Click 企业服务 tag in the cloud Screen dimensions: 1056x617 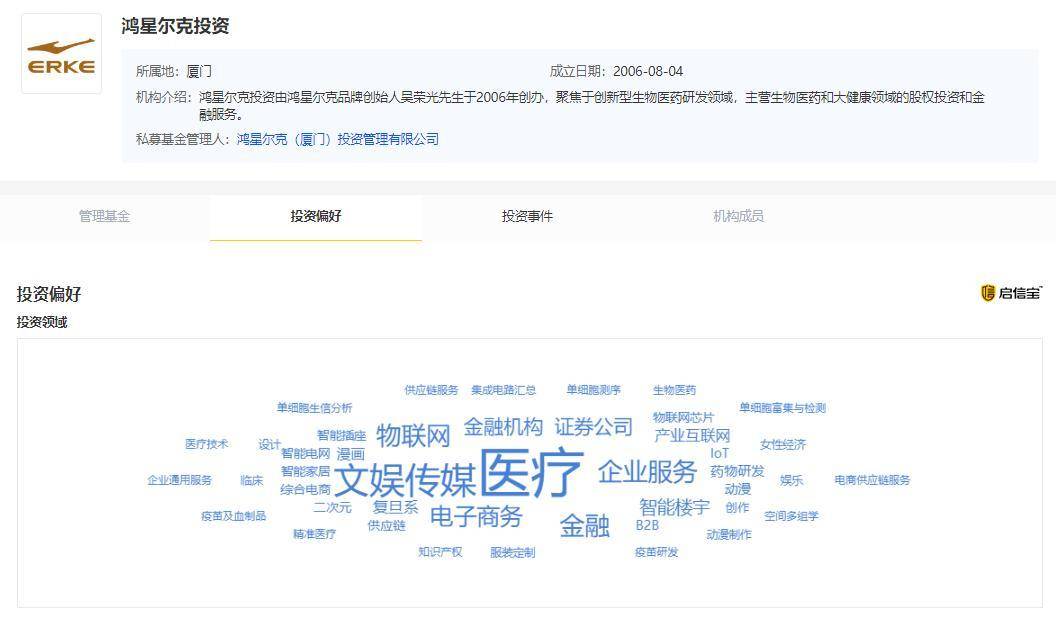647,471
